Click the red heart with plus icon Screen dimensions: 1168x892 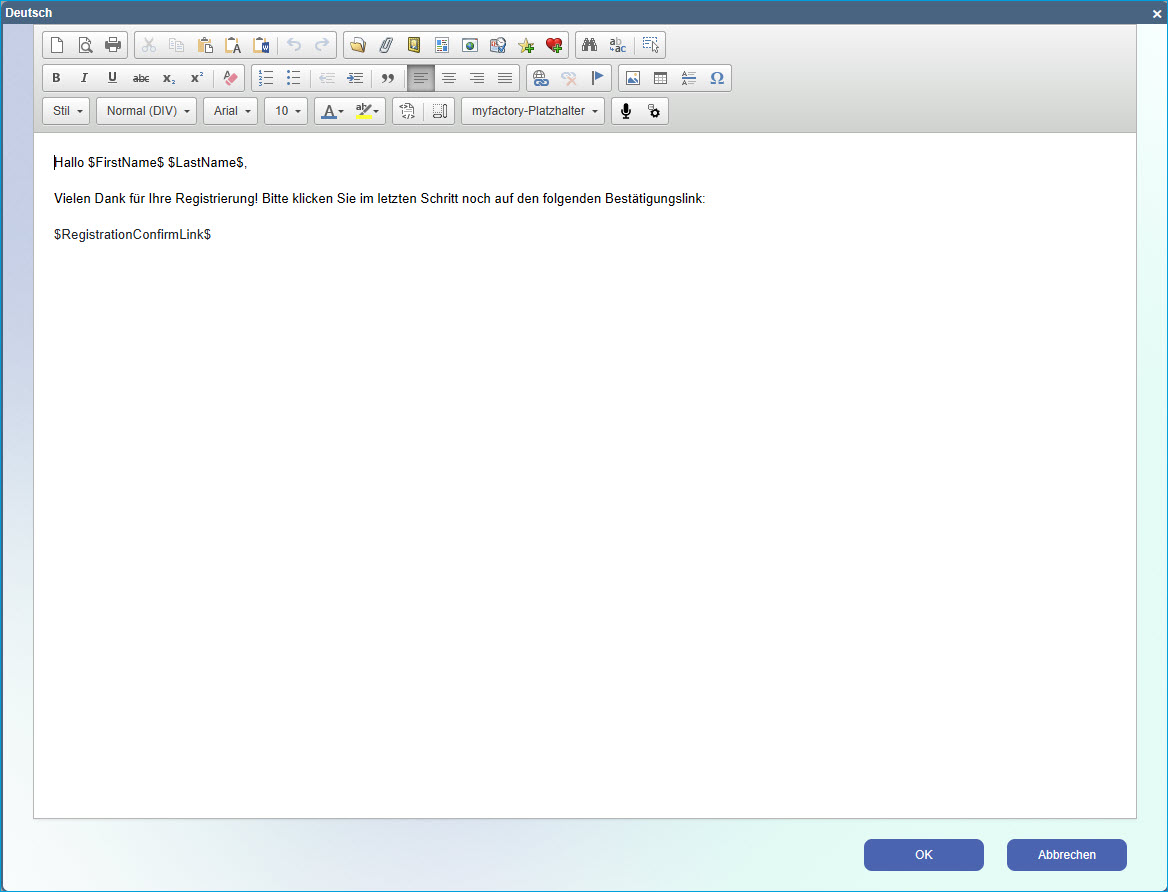tap(553, 45)
